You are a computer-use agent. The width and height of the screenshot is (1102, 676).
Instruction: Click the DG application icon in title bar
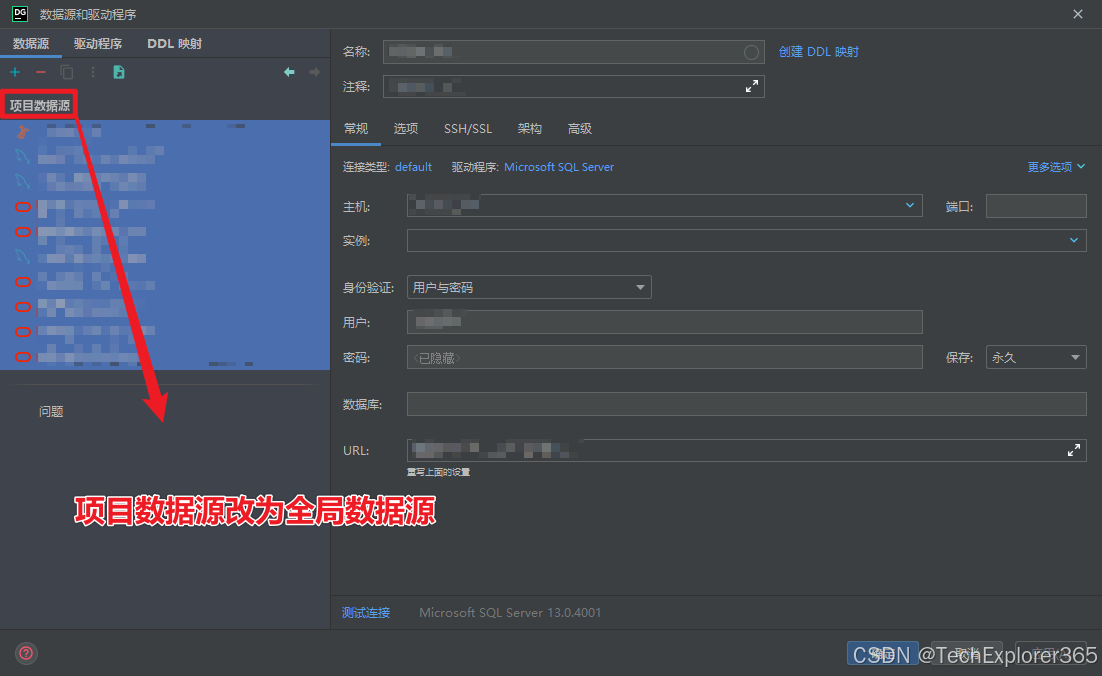tap(20, 13)
